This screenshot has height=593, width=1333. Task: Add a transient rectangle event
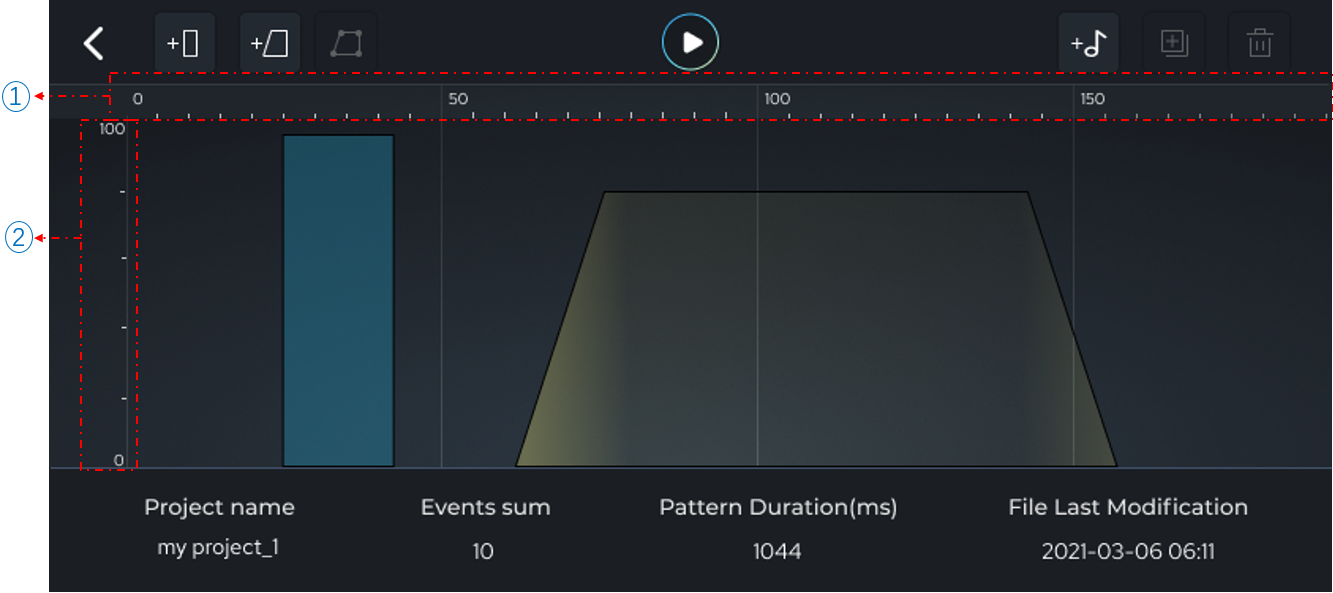tap(184, 43)
